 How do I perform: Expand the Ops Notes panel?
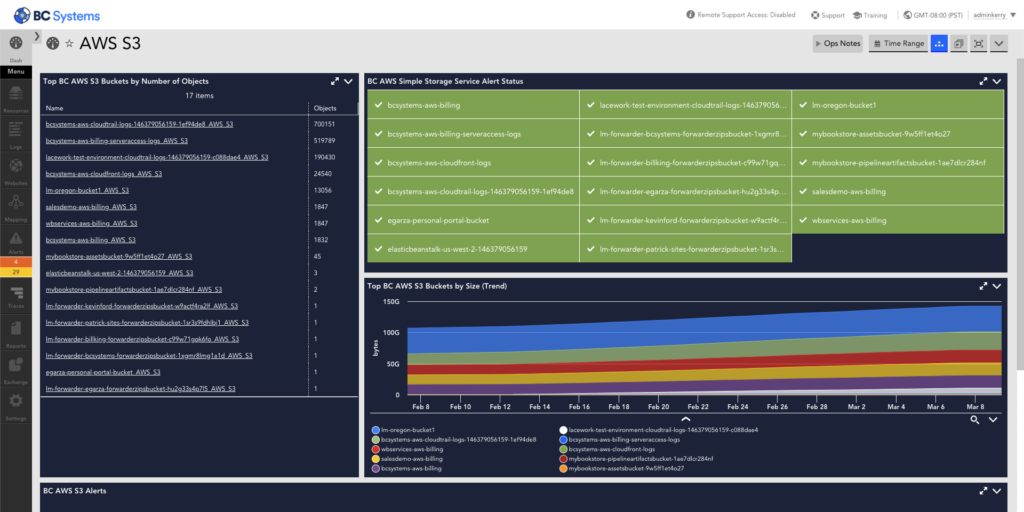pos(838,44)
